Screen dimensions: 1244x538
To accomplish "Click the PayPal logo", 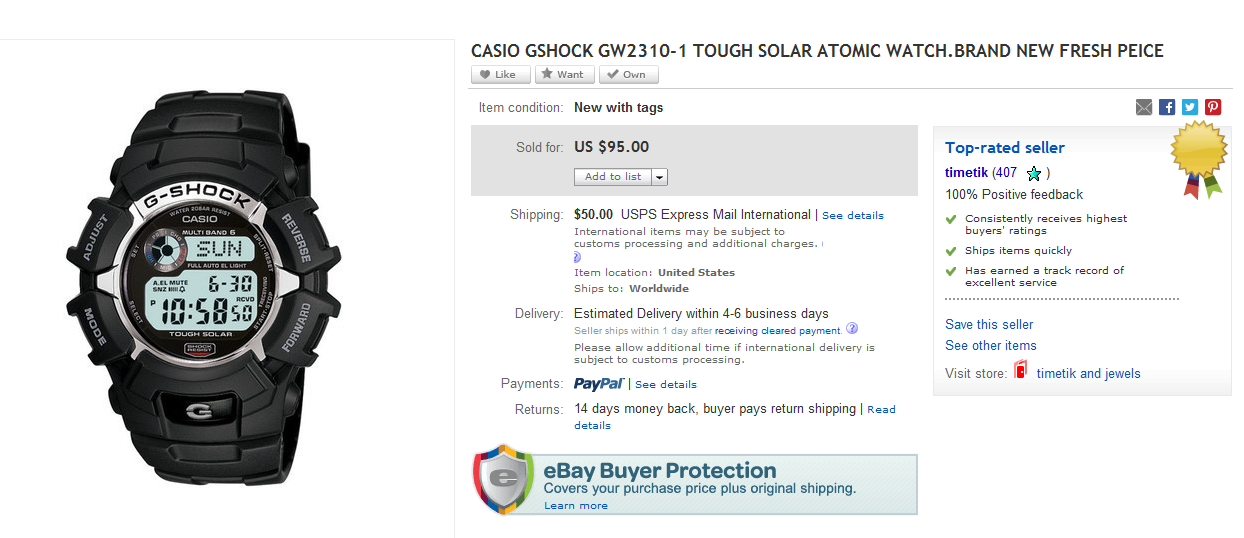I will [599, 384].
